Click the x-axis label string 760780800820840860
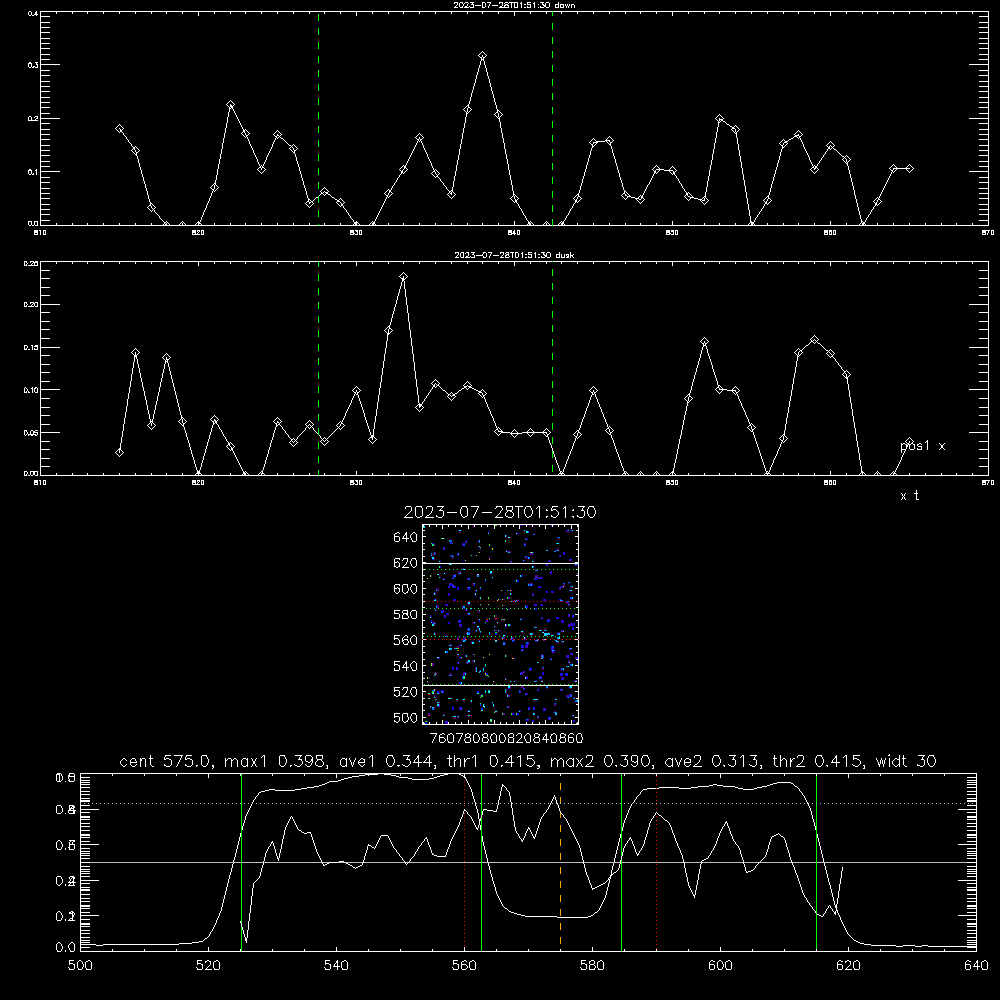This screenshot has height=1000, width=1000. tap(507, 739)
